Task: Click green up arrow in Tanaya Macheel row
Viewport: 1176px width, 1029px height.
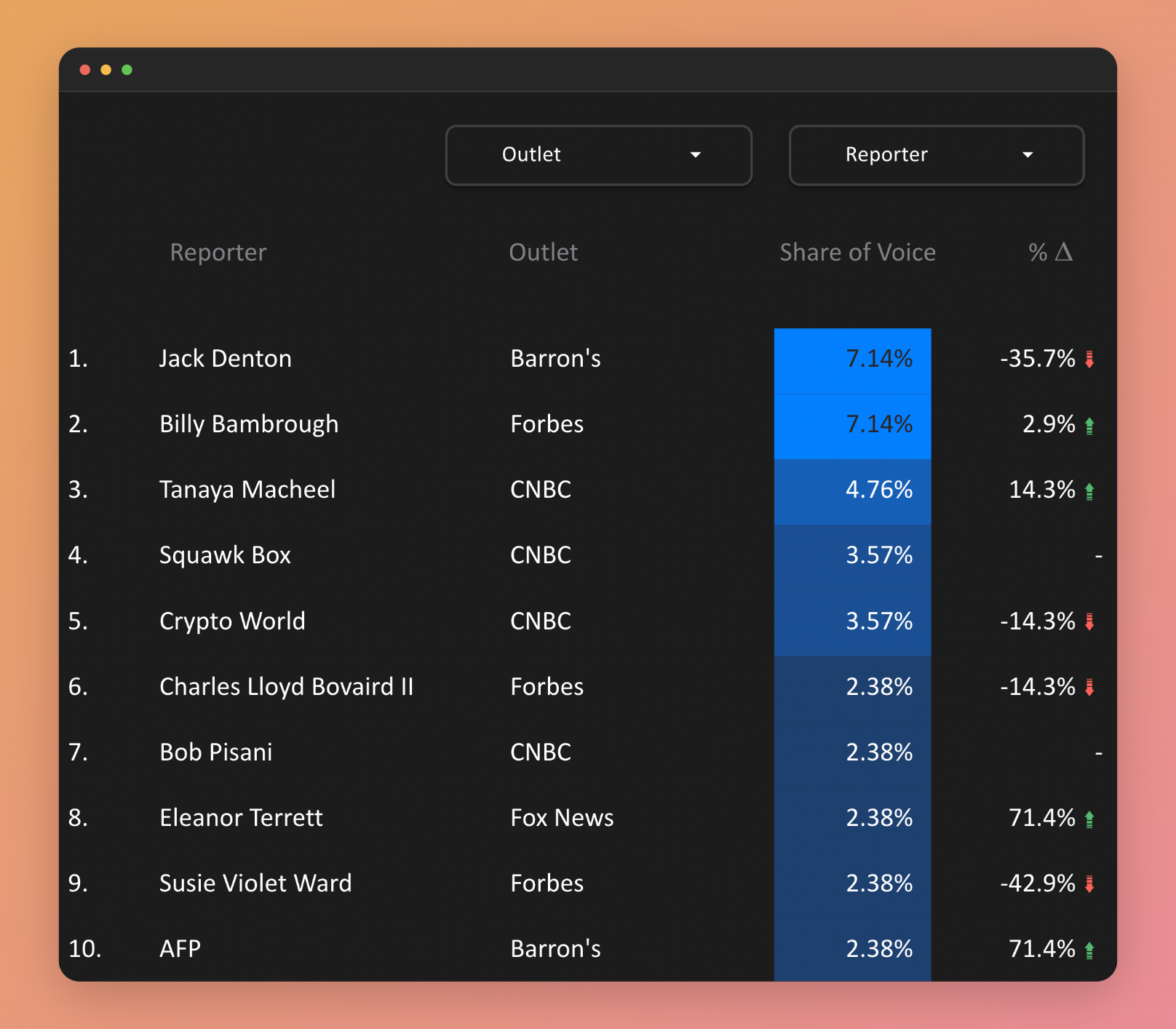Action: click(x=1089, y=491)
